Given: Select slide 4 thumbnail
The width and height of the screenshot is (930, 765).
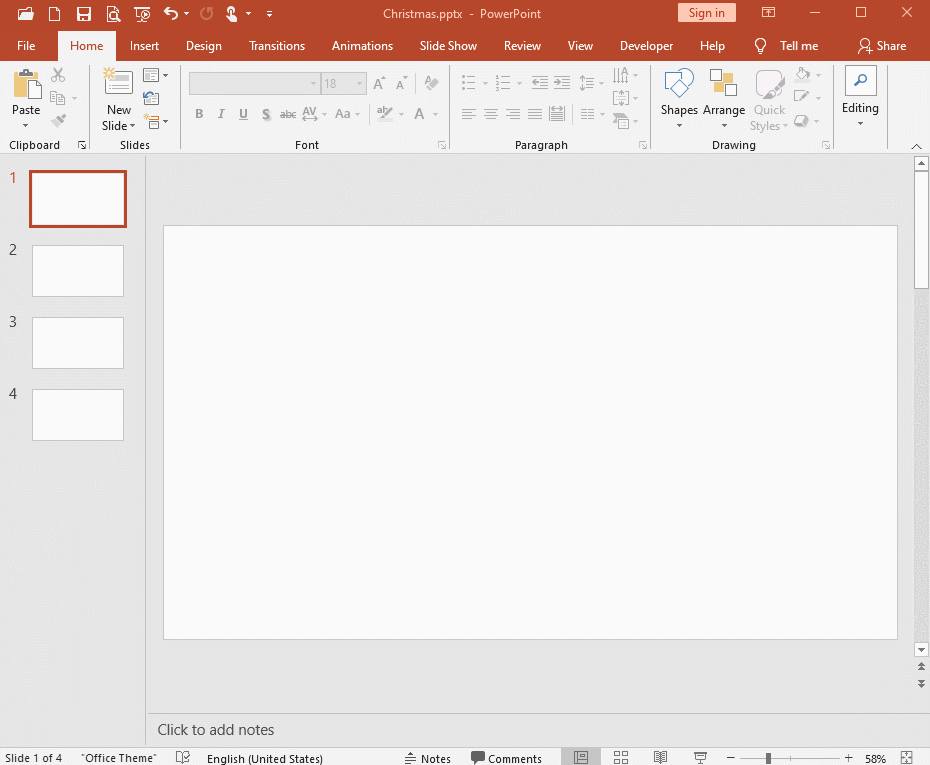Looking at the screenshot, I should 78,415.
